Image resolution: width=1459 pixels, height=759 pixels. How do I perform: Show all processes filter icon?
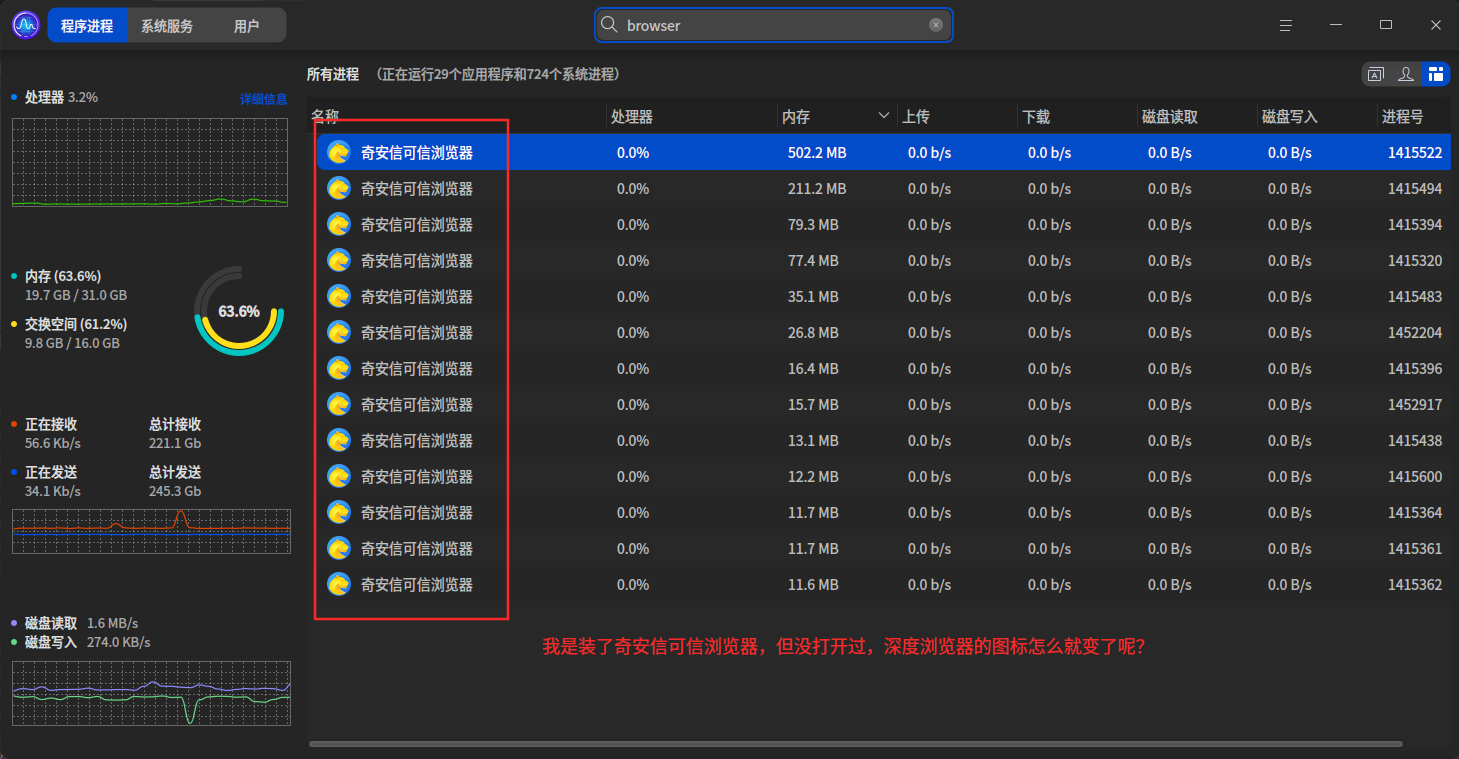coord(1436,74)
